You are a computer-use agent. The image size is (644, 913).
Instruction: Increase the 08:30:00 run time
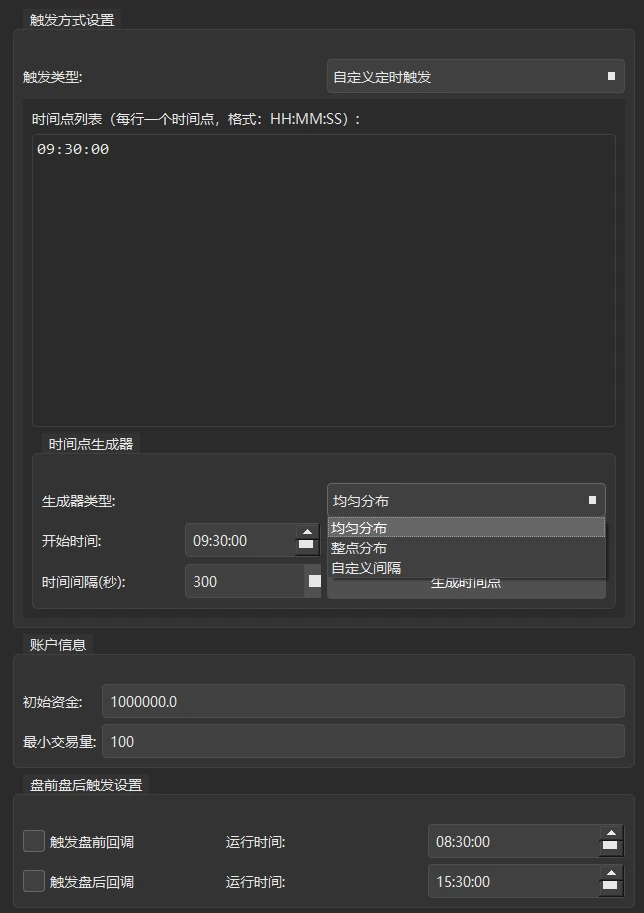[610, 833]
